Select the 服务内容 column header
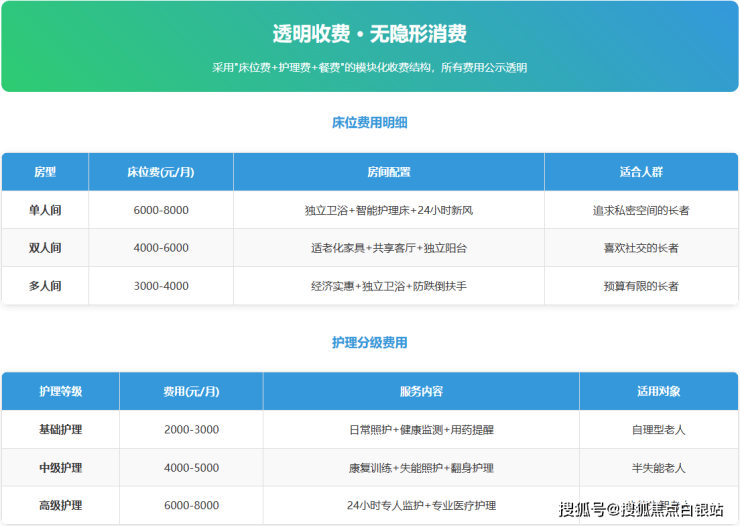The image size is (740, 526). tap(420, 391)
